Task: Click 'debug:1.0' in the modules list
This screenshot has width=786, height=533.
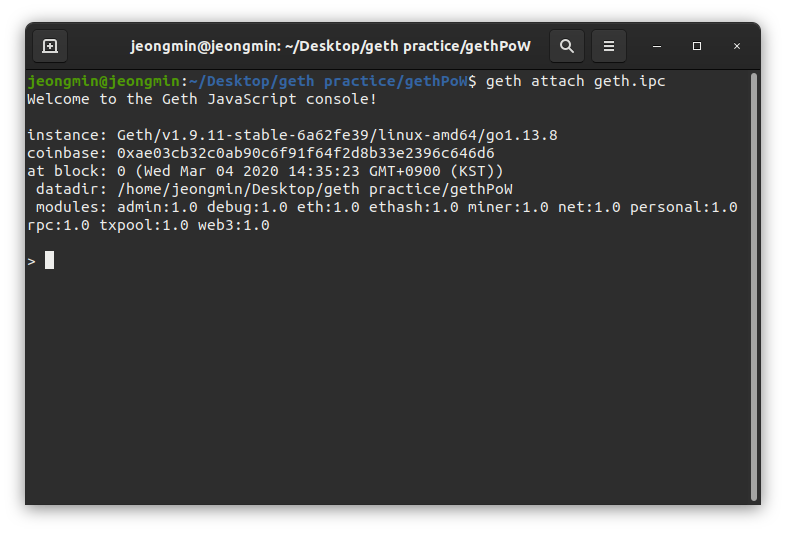Action: point(247,207)
